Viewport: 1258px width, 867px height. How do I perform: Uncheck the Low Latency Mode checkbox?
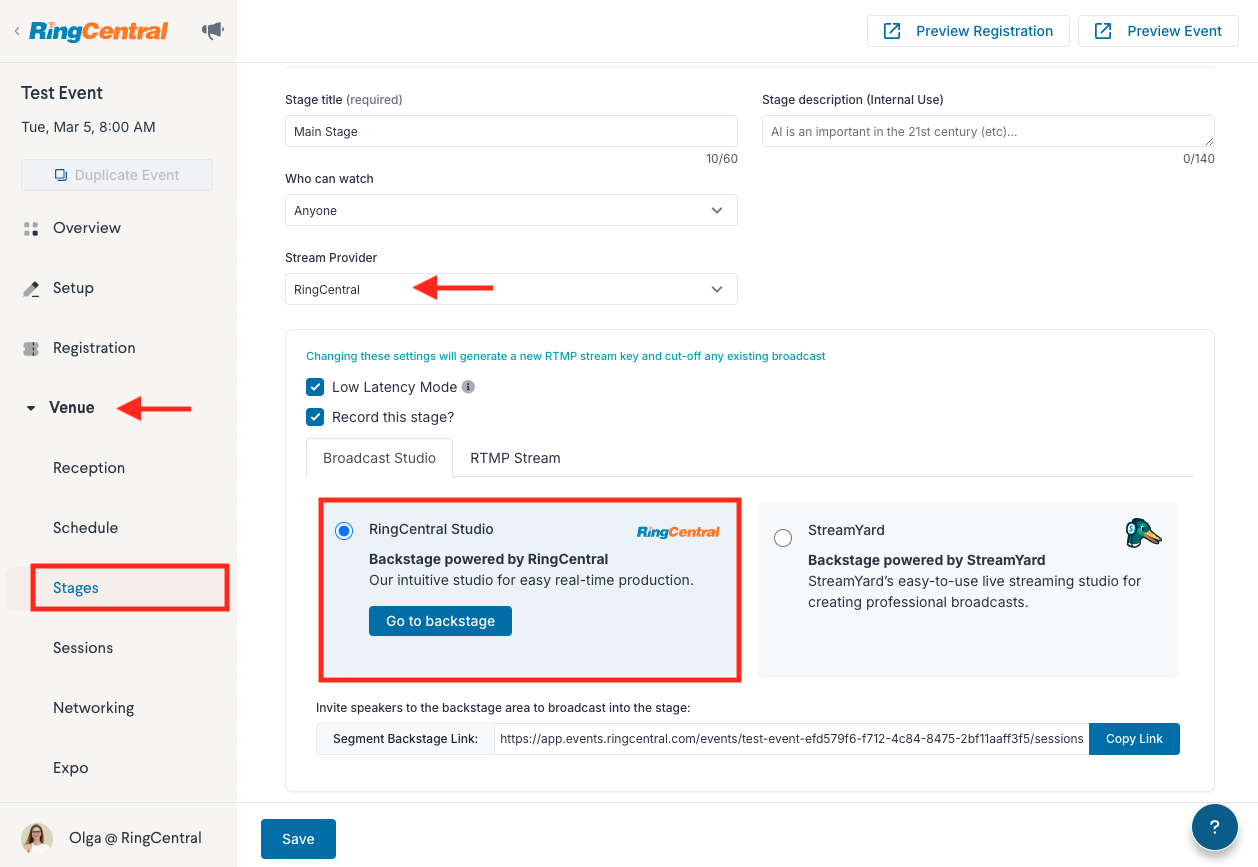(x=315, y=387)
